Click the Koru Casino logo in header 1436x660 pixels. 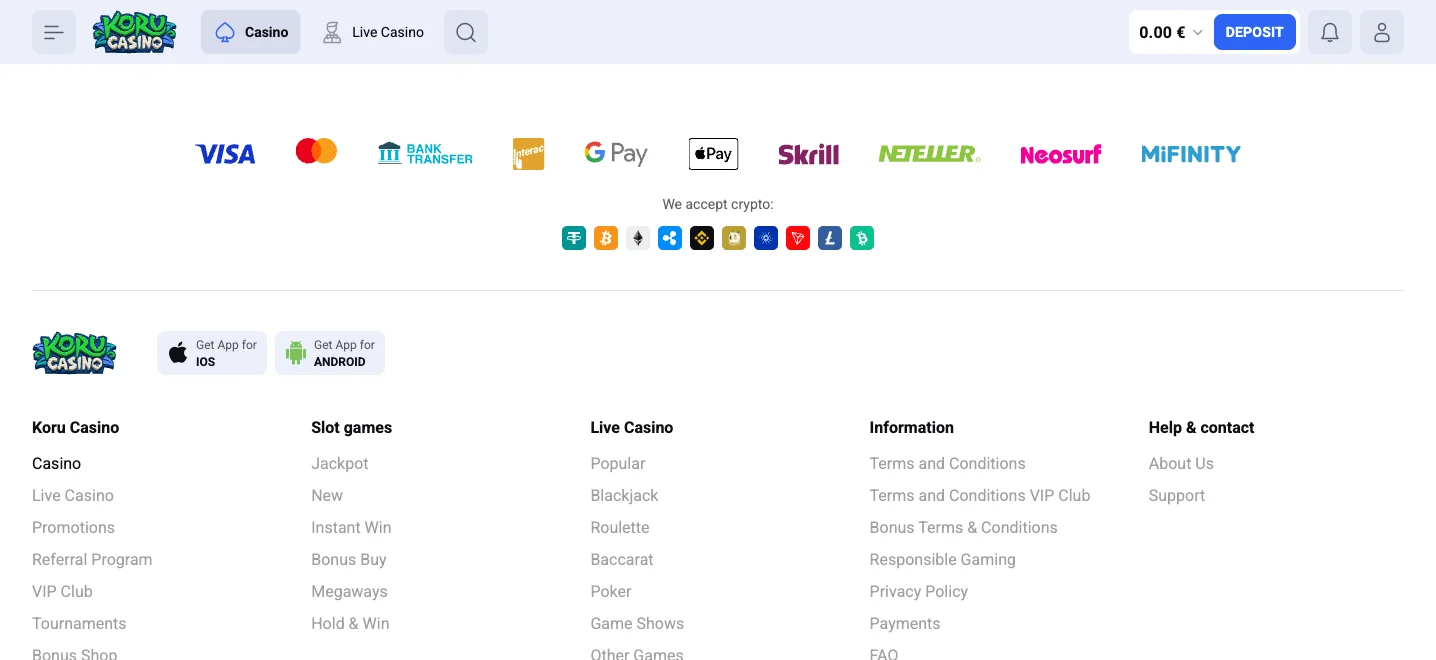tap(134, 32)
